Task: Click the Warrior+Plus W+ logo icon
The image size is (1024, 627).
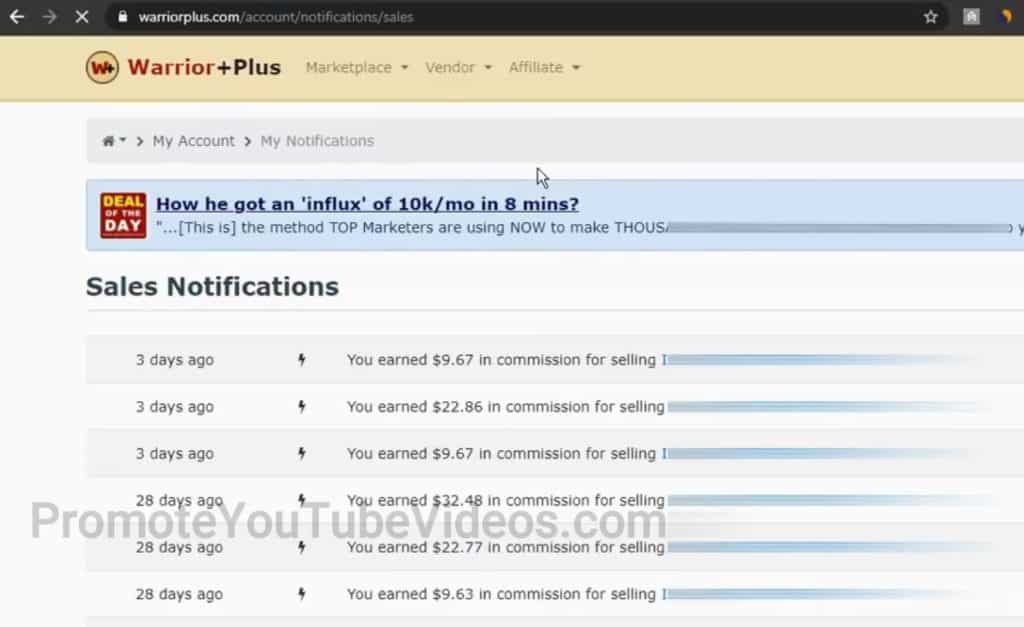Action: coord(103,67)
